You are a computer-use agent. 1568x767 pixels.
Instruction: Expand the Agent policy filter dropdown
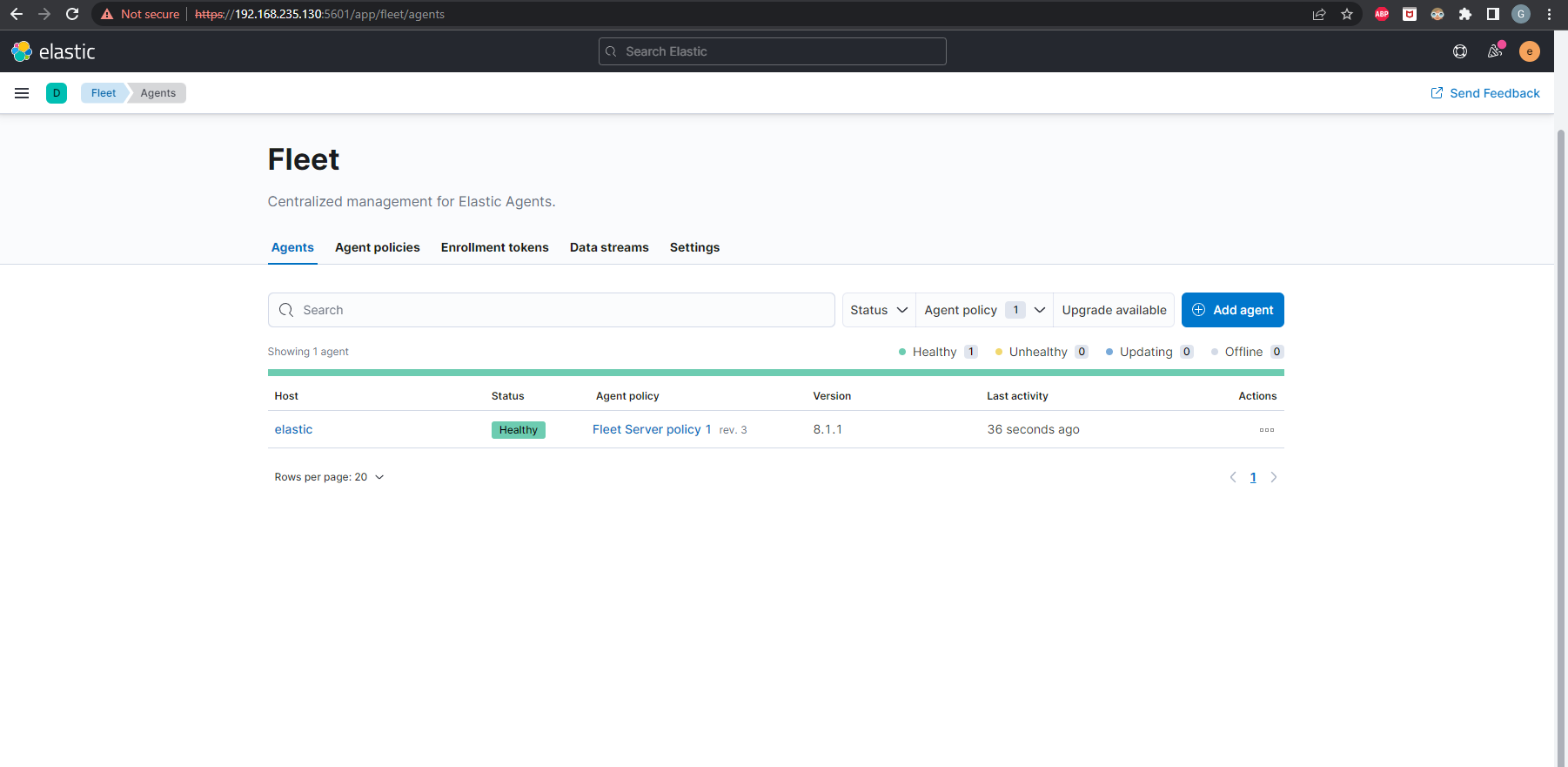984,310
